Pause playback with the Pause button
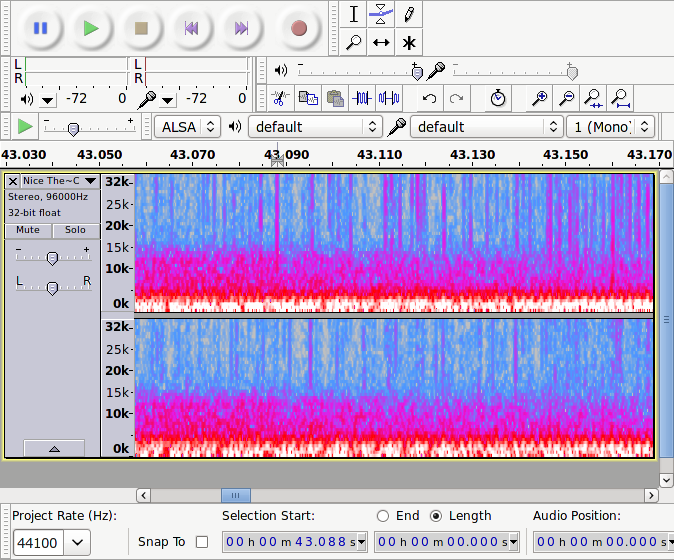The image size is (674, 560). (40, 28)
